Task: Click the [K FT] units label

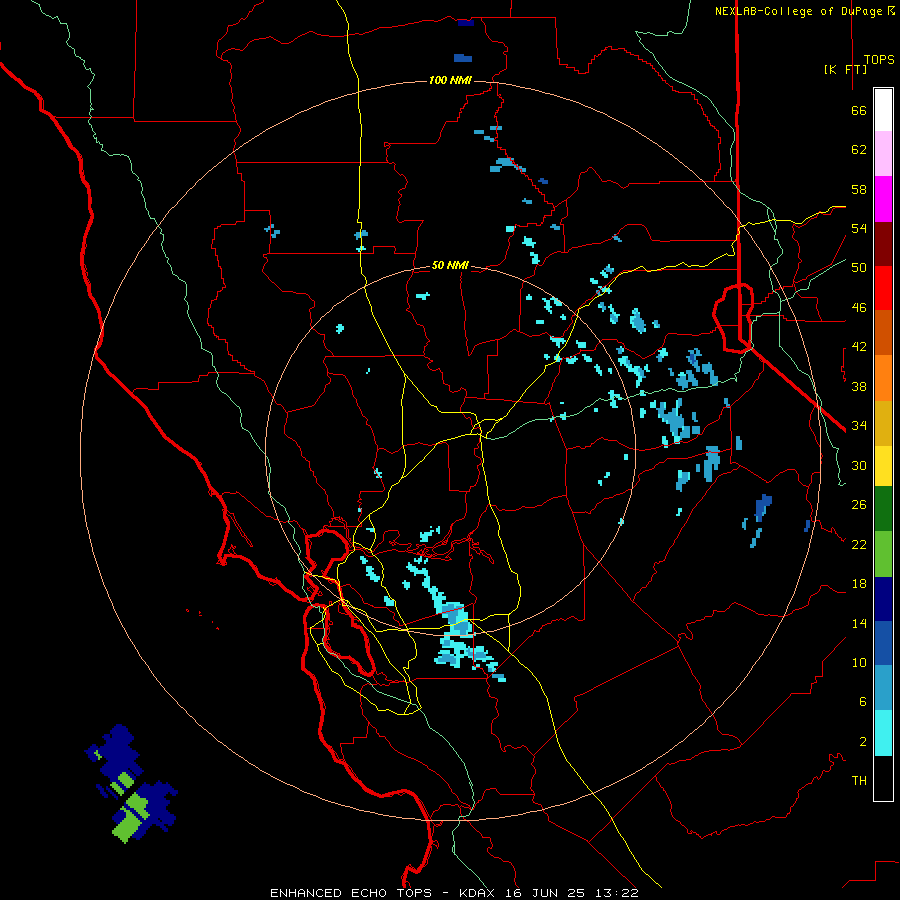Action: (845, 69)
